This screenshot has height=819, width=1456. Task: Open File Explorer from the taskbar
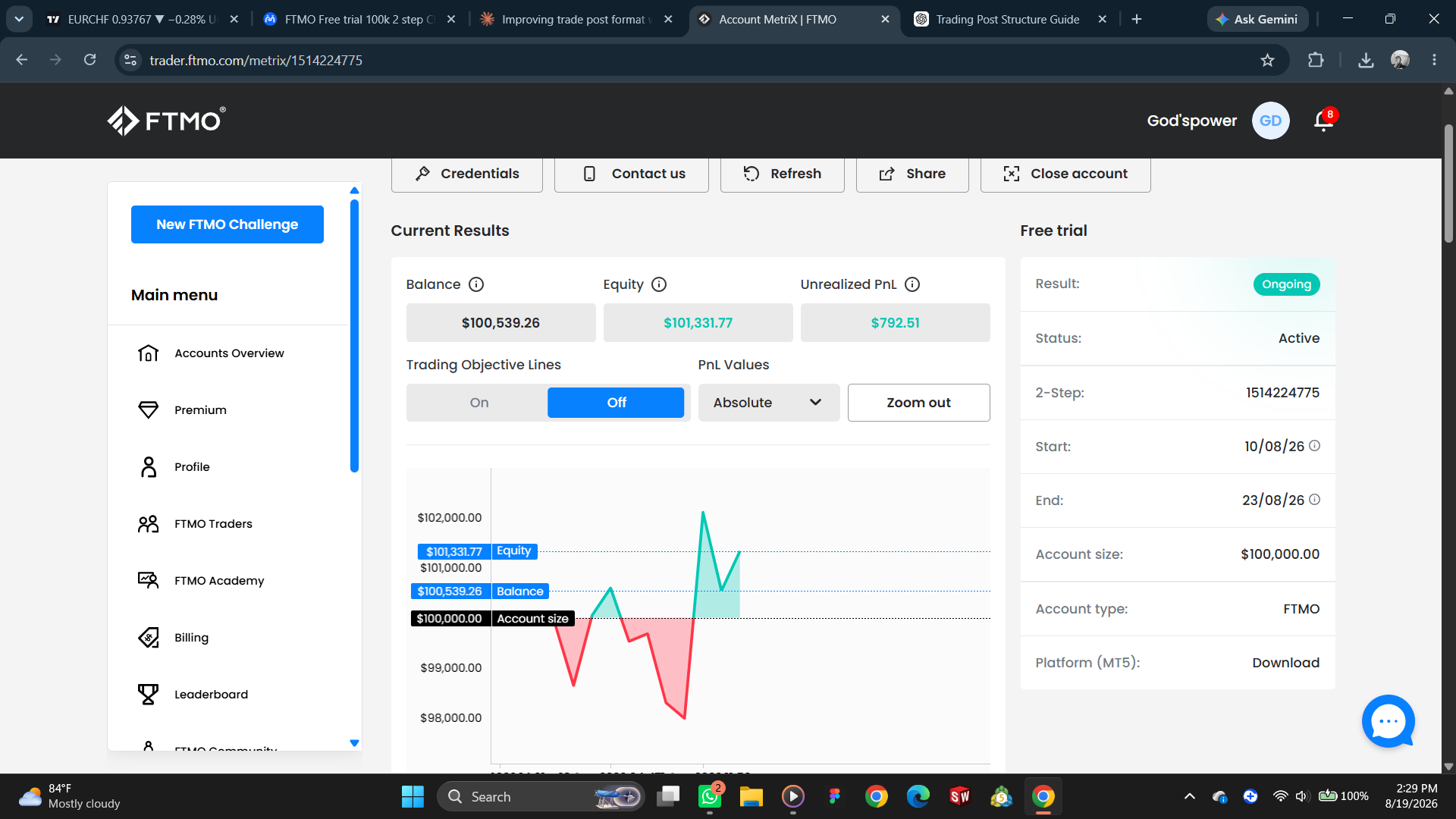(751, 796)
